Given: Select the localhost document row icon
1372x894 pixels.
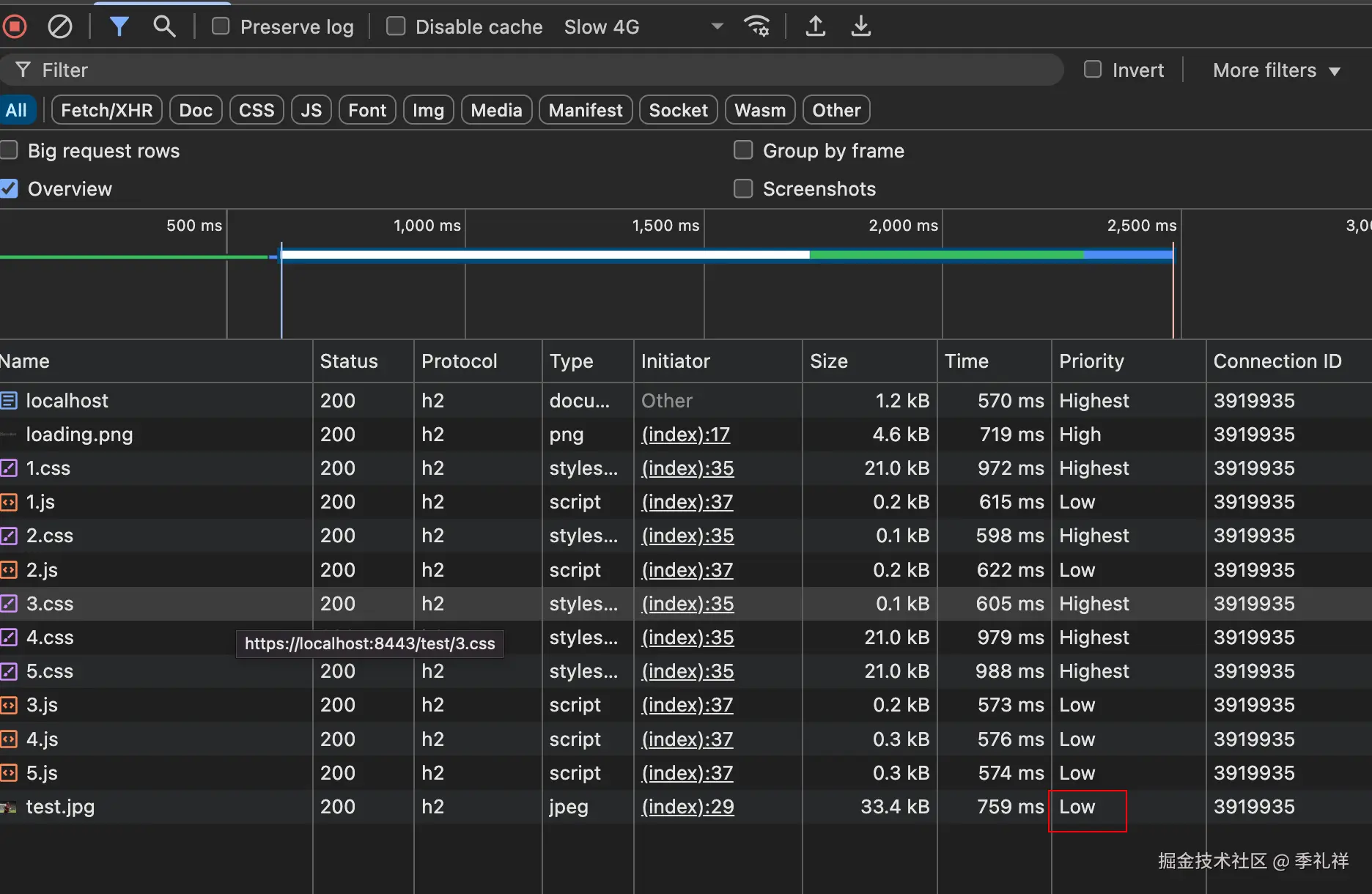Looking at the screenshot, I should [x=9, y=401].
